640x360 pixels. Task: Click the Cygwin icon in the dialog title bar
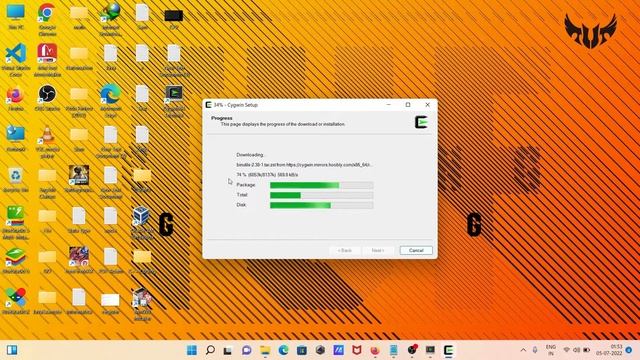click(x=209, y=105)
